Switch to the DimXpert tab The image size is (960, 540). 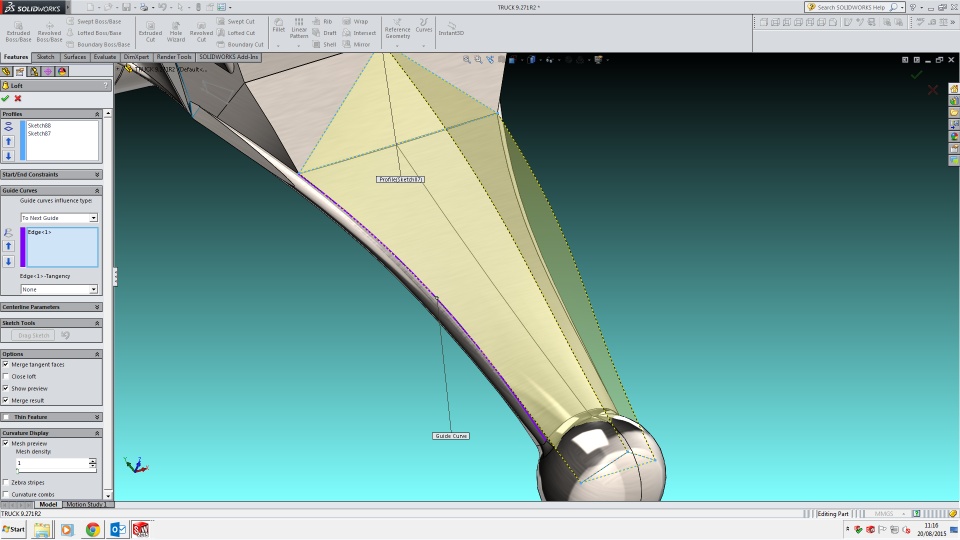point(136,57)
